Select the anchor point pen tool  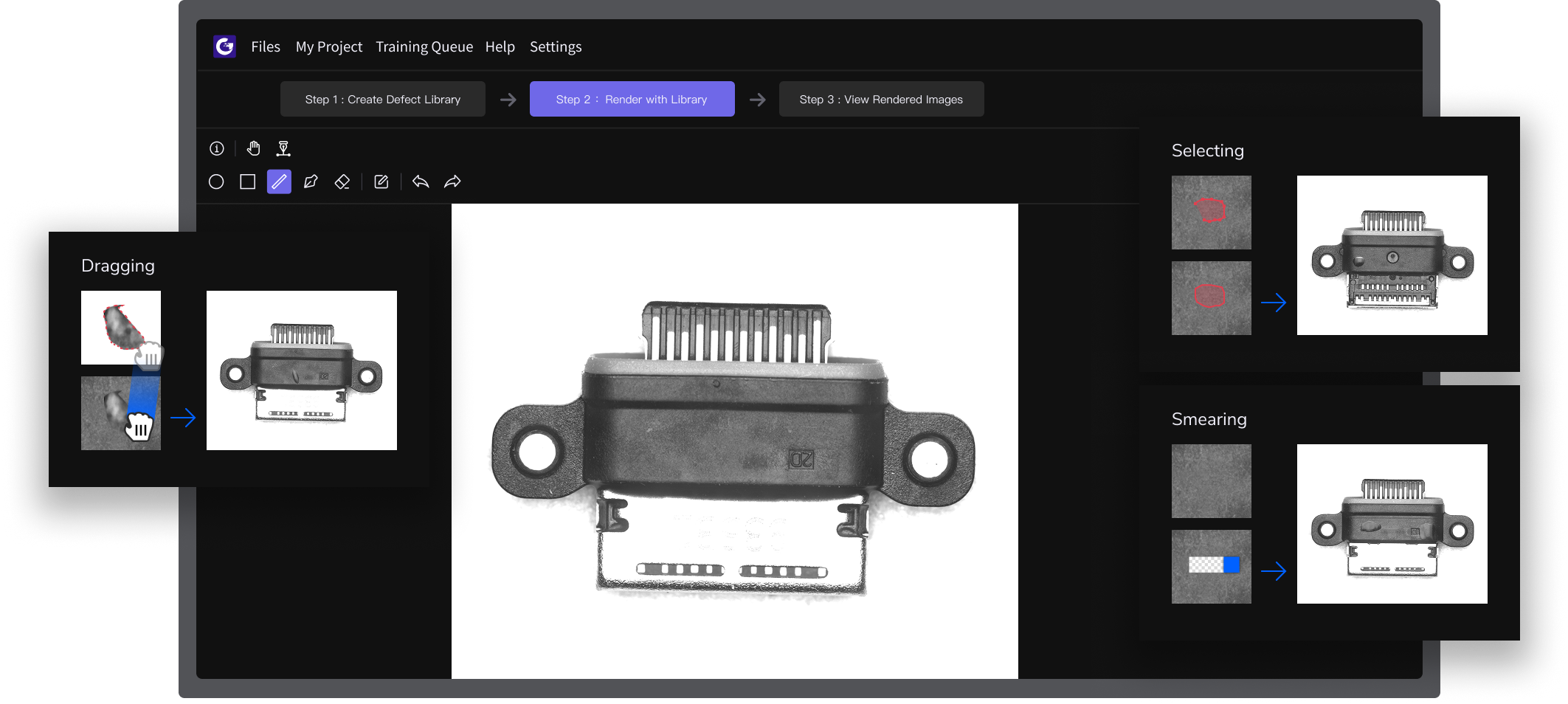point(283,148)
